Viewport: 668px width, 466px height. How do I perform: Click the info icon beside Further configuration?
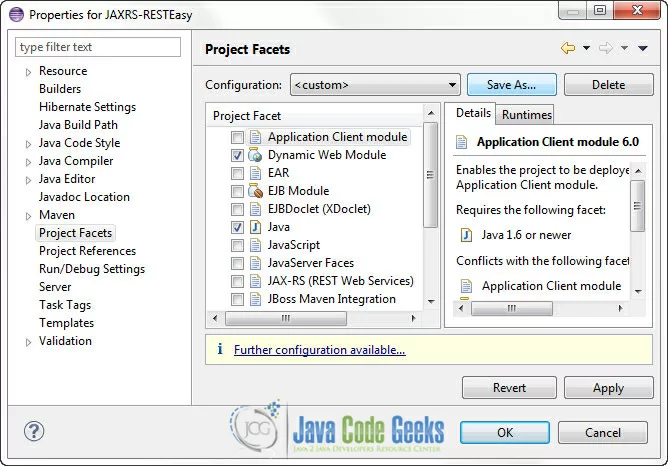[x=220, y=349]
